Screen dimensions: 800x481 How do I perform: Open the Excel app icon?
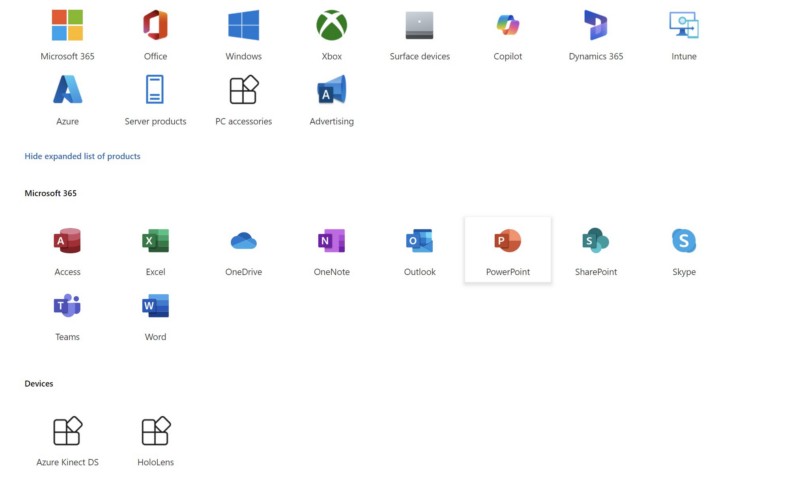[x=155, y=241]
